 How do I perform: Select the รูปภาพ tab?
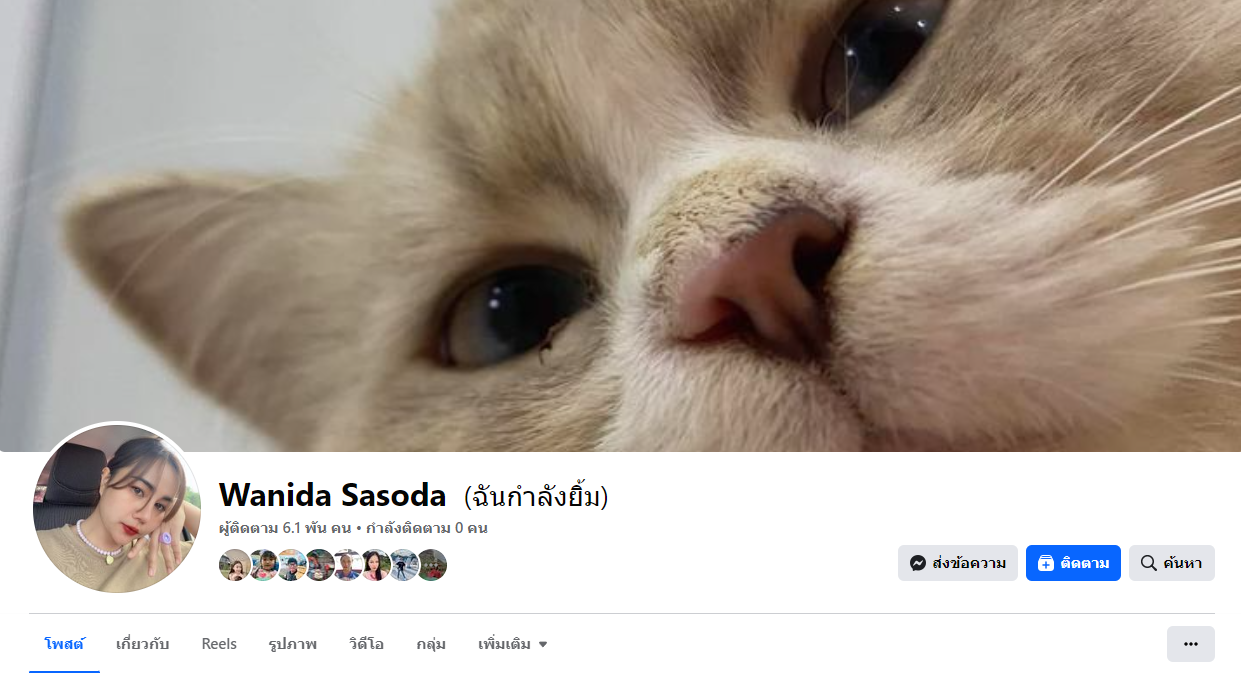(293, 644)
